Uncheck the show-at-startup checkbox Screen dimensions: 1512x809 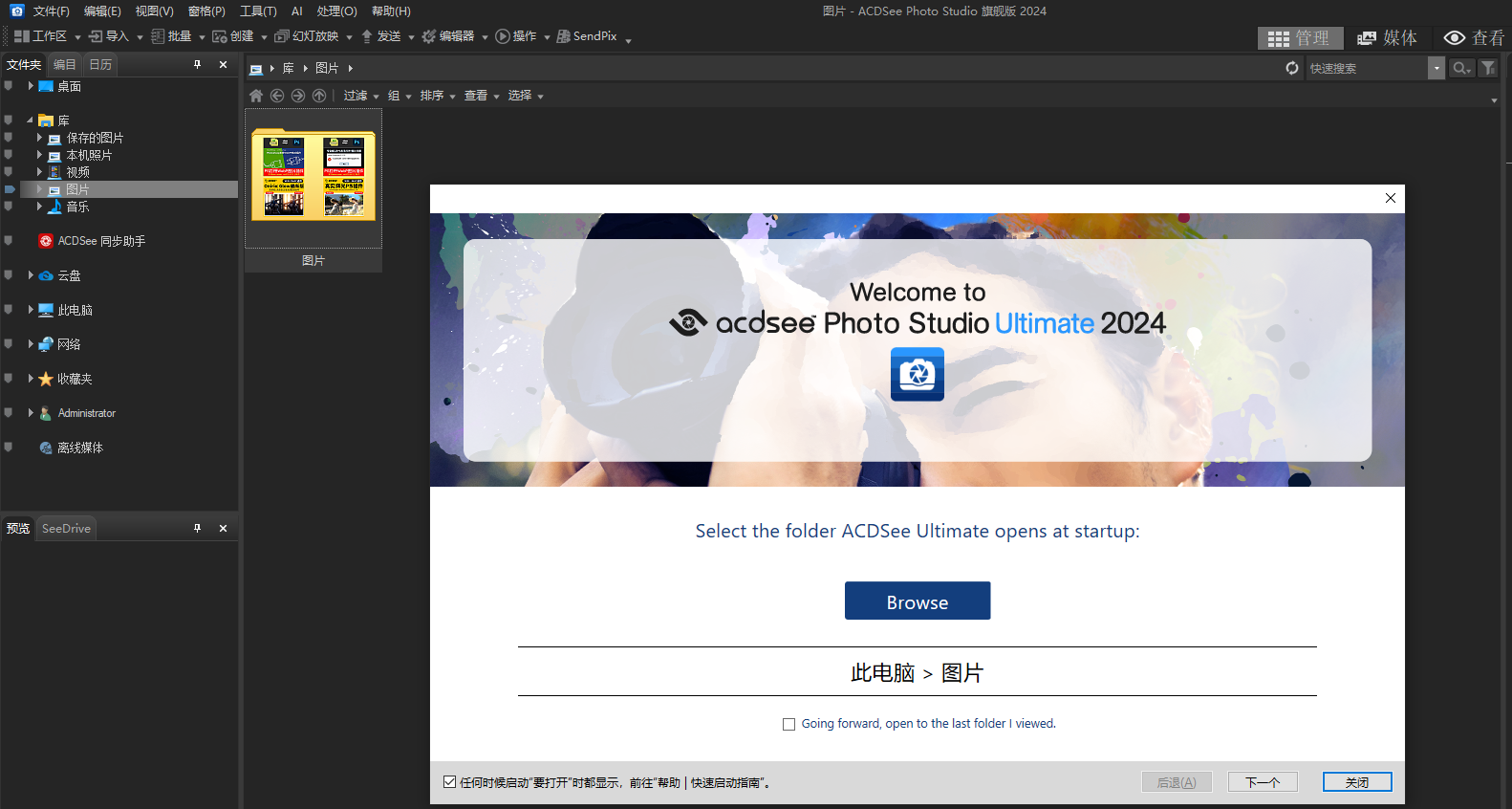point(449,782)
